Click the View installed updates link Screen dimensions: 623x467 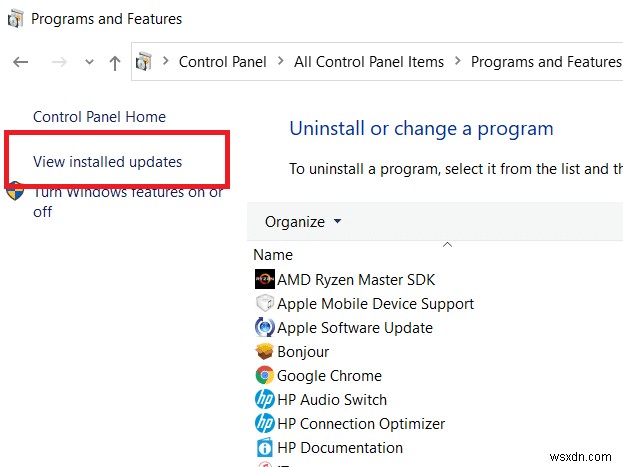click(x=107, y=161)
